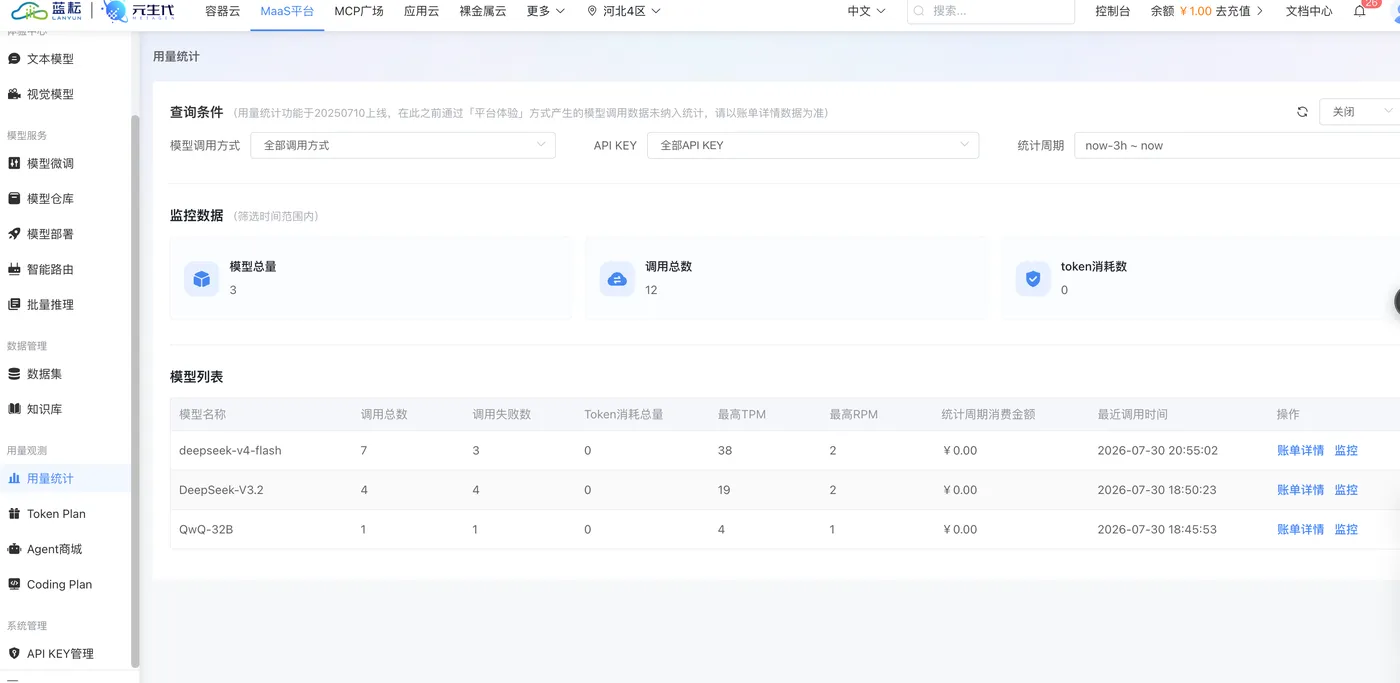This screenshot has height=683, width=1400.
Task: Open the 全部API KEY dropdown
Action: point(813,145)
